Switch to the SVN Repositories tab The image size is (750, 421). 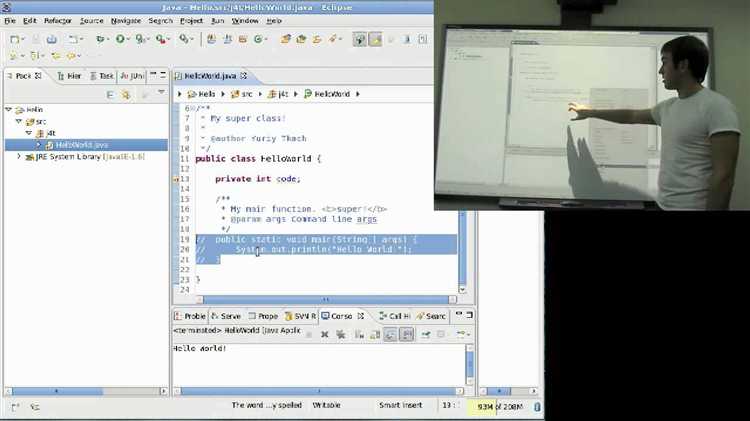[x=300, y=316]
